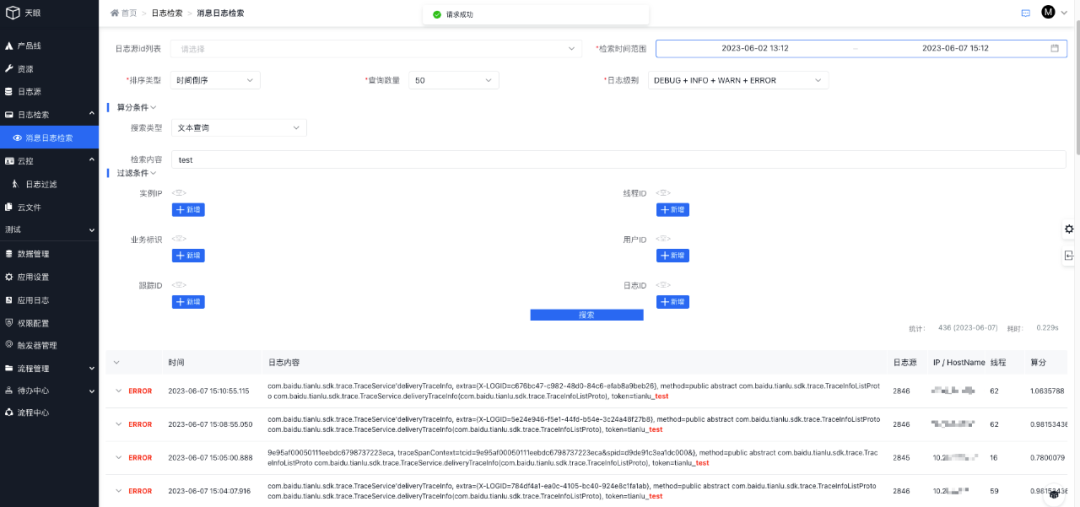This screenshot has height=507, width=1080.
Task: Click the 算分 column header
Action: point(1038,362)
